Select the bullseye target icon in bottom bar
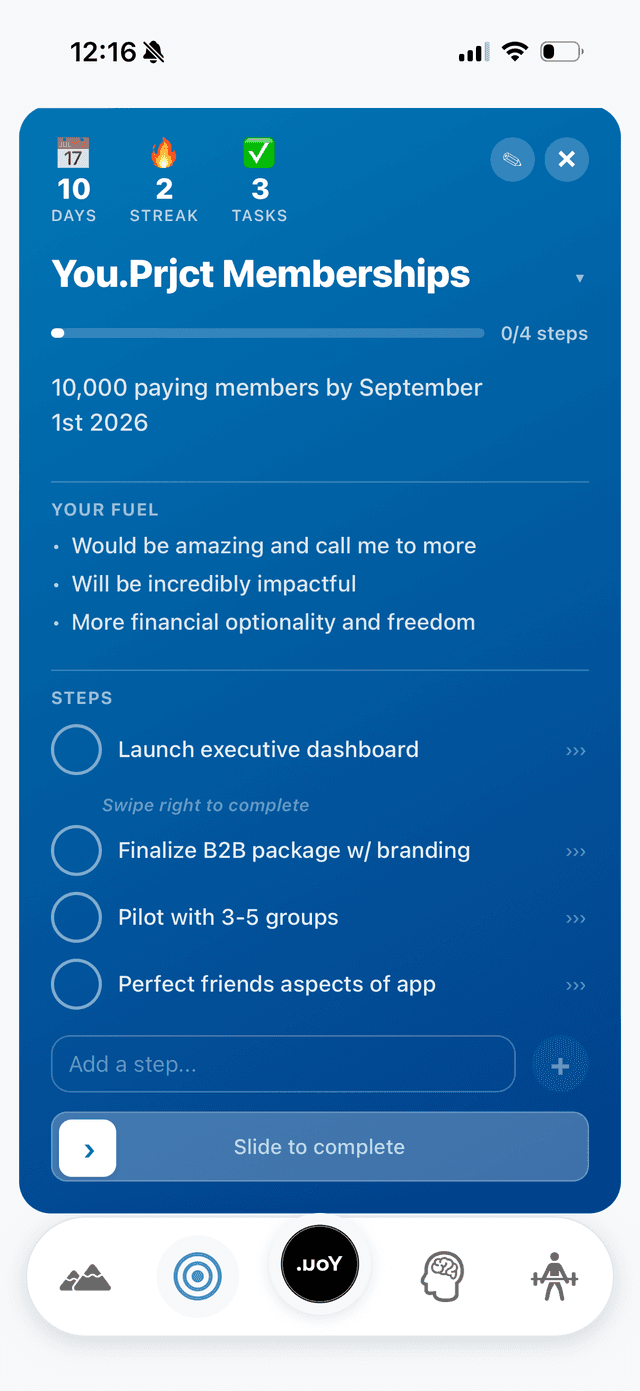 197,1275
